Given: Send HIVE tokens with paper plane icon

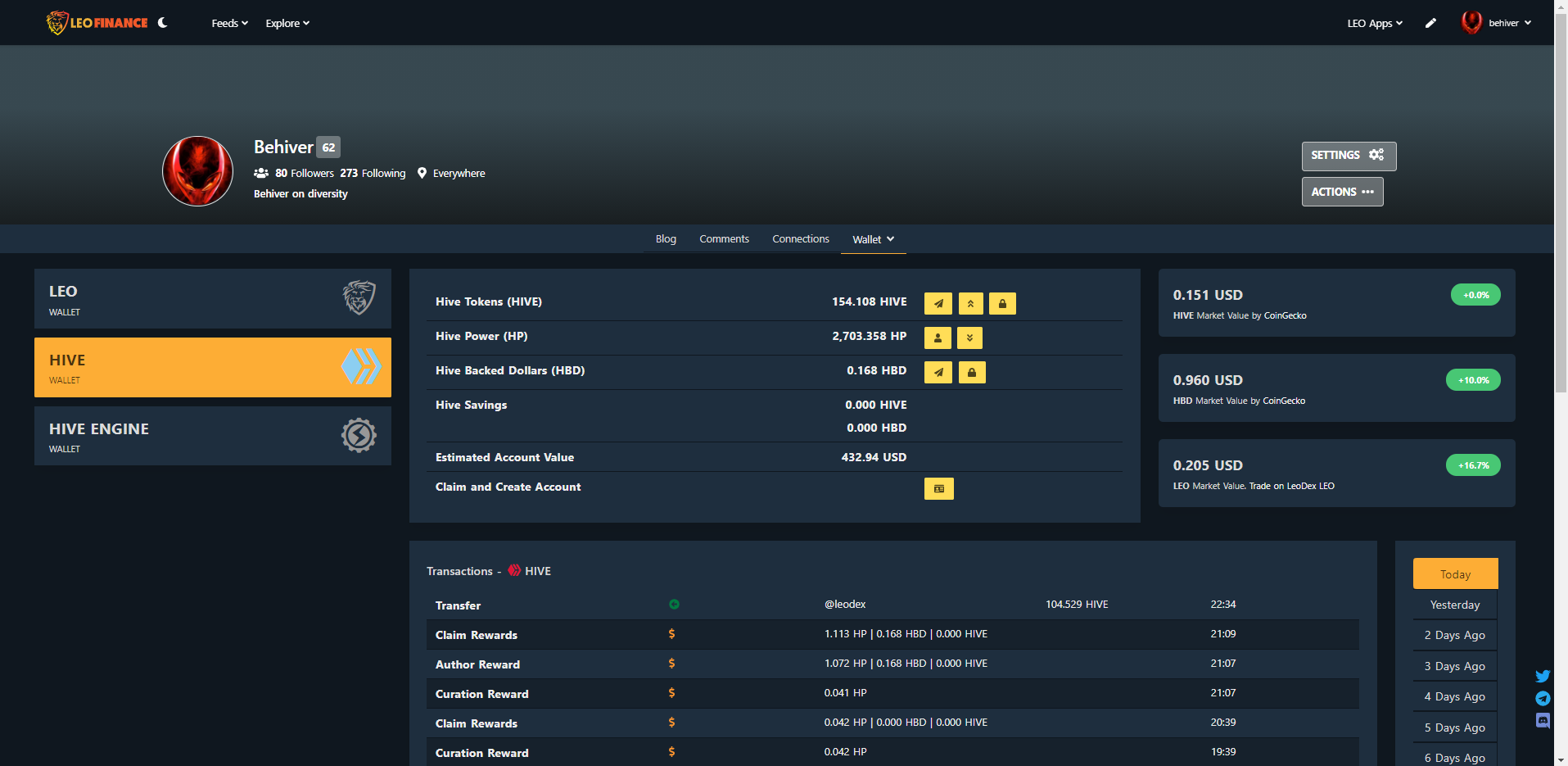Looking at the screenshot, I should tap(938, 303).
